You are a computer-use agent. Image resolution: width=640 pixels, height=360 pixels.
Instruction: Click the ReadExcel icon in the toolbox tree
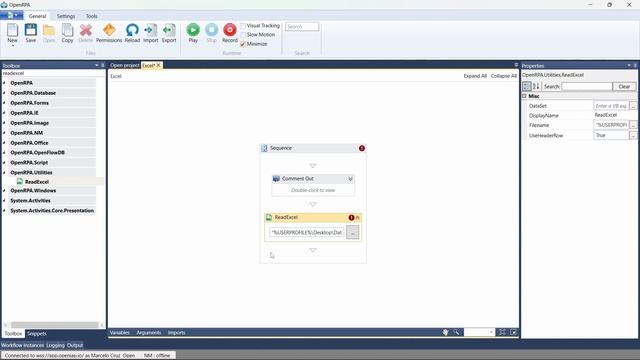point(20,182)
